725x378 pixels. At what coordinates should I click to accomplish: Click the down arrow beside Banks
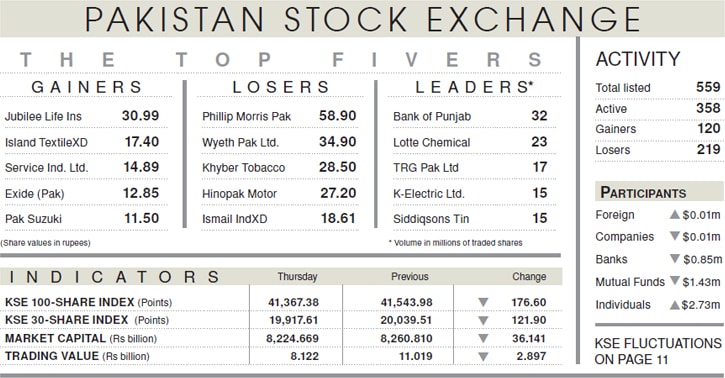click(675, 258)
